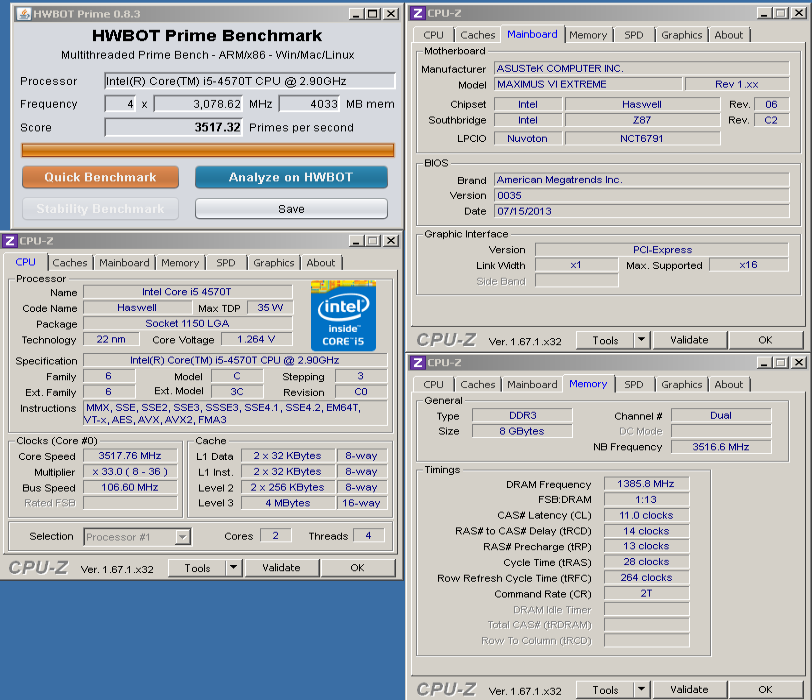Switch to CPU tab in Memory window
The height and width of the screenshot is (700, 812).
coord(433,385)
